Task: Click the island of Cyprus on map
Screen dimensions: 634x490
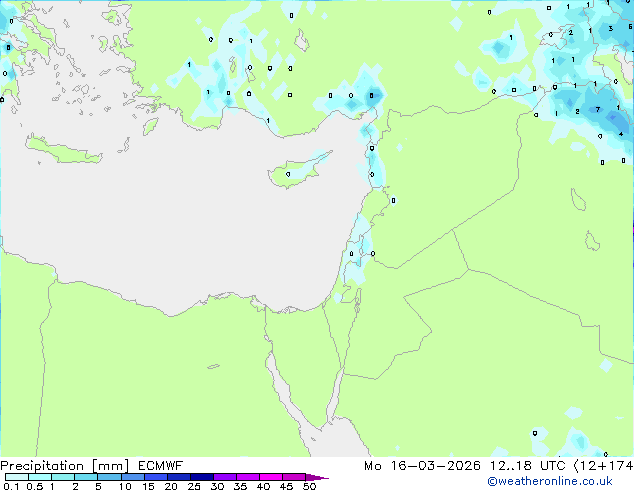Action: pyautogui.click(x=297, y=172)
